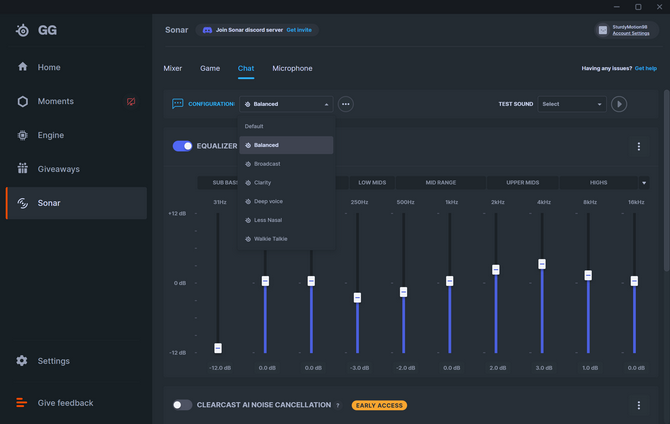Open Account Settings link
Viewport: 670px width, 424px height.
click(631, 33)
